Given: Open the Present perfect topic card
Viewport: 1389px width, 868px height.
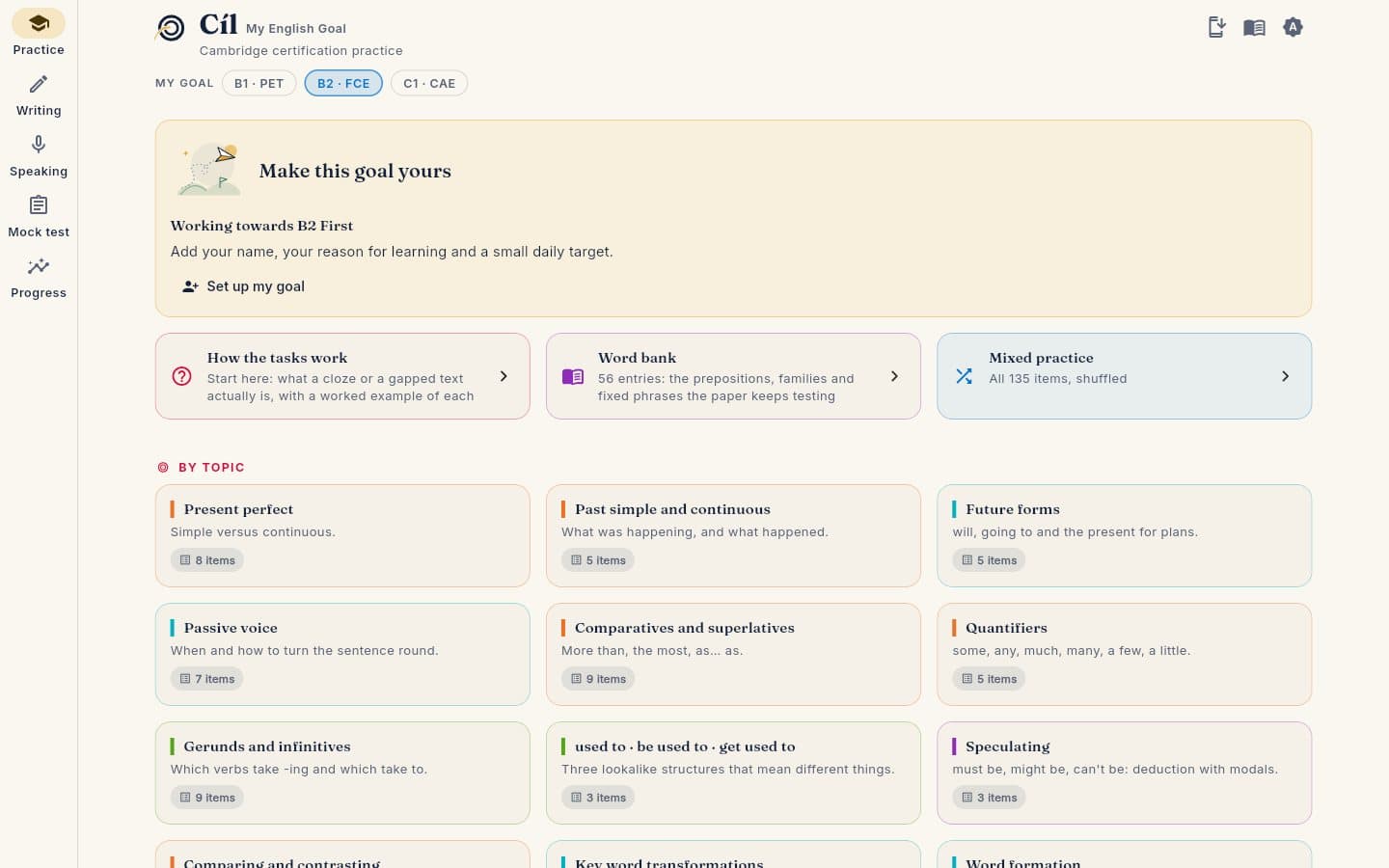Looking at the screenshot, I should tap(342, 536).
